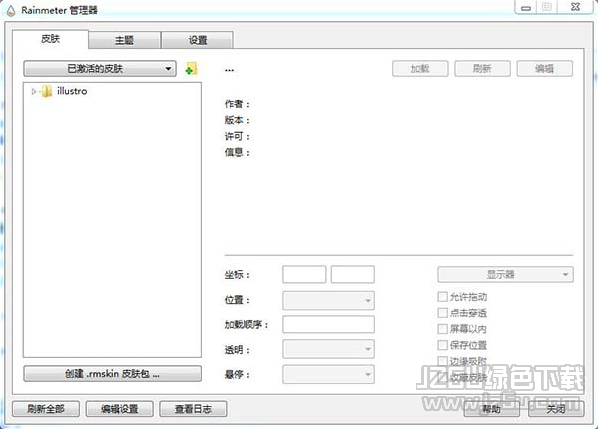598x429 pixels.
Task: Open the 显示器 monitor dropdown
Action: tap(505, 275)
